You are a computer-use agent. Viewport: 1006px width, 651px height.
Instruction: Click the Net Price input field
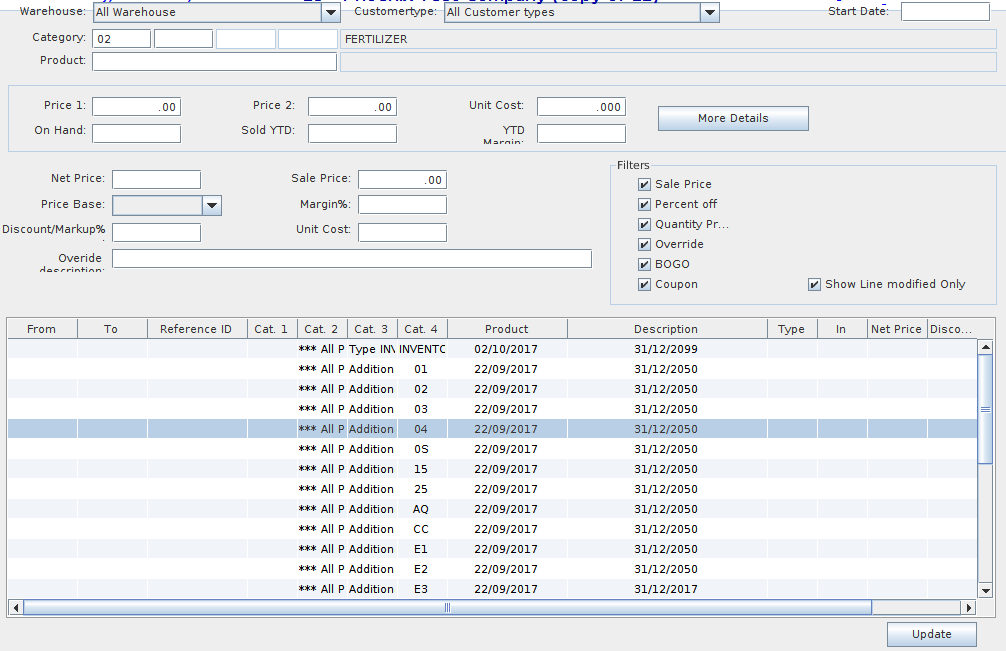(156, 180)
